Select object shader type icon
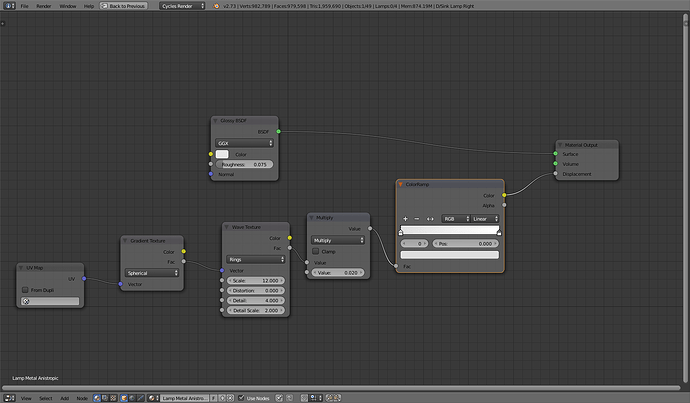This screenshot has height=403, width=690. tap(124, 398)
